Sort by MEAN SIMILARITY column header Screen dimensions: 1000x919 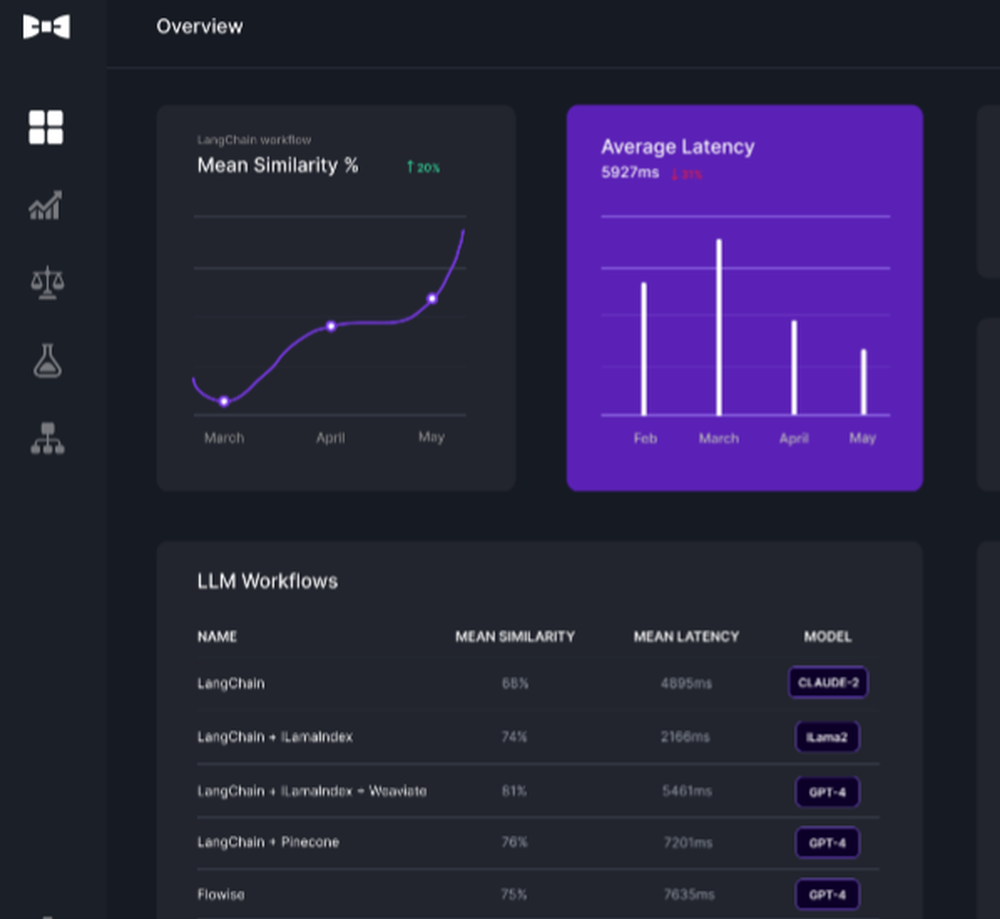515,636
